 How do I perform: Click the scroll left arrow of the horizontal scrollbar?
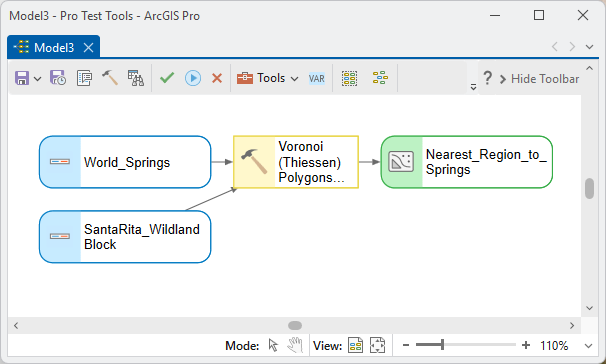coord(16,325)
